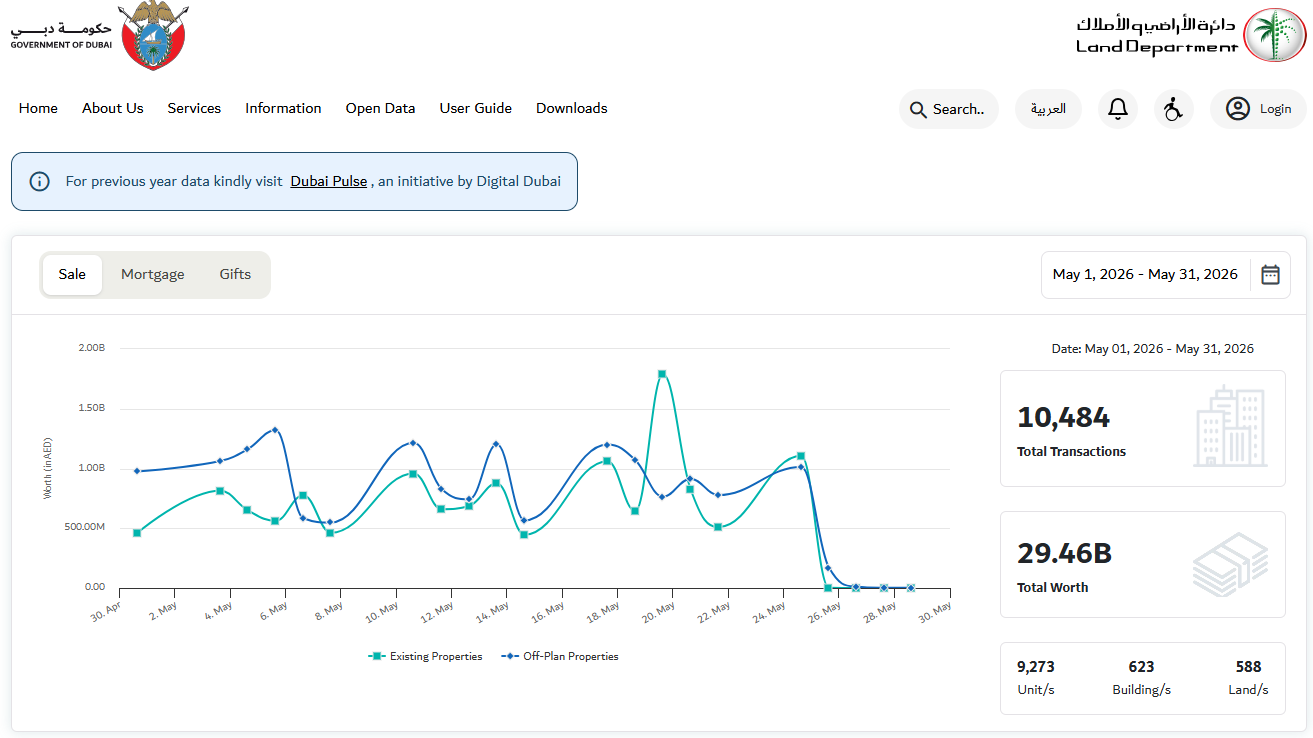The height and width of the screenshot is (738, 1313).
Task: Switch language to Arabic
Action: click(1048, 109)
